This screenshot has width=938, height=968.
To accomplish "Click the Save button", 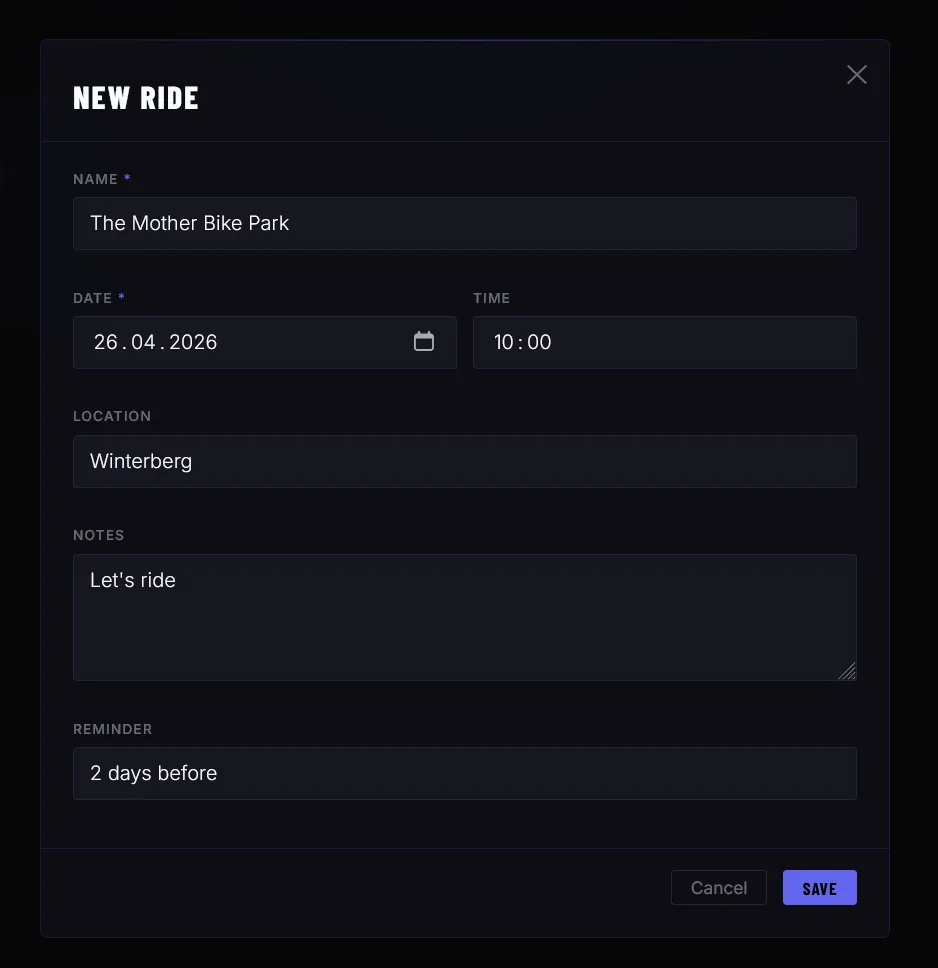I will coord(819,887).
